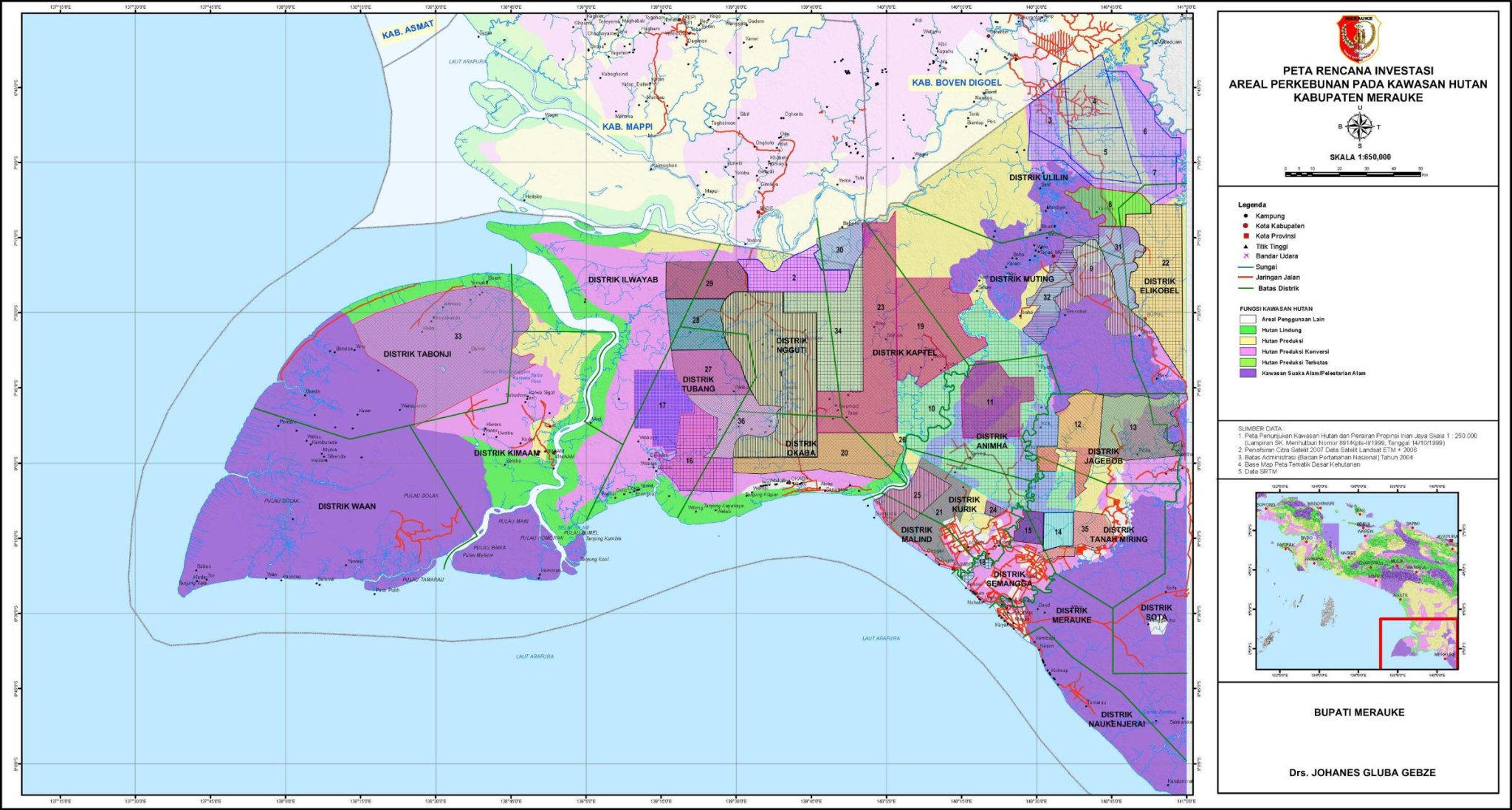The width and height of the screenshot is (1512, 810).
Task: Click the Hutan Produksi yellow swatch
Action: 1248,341
